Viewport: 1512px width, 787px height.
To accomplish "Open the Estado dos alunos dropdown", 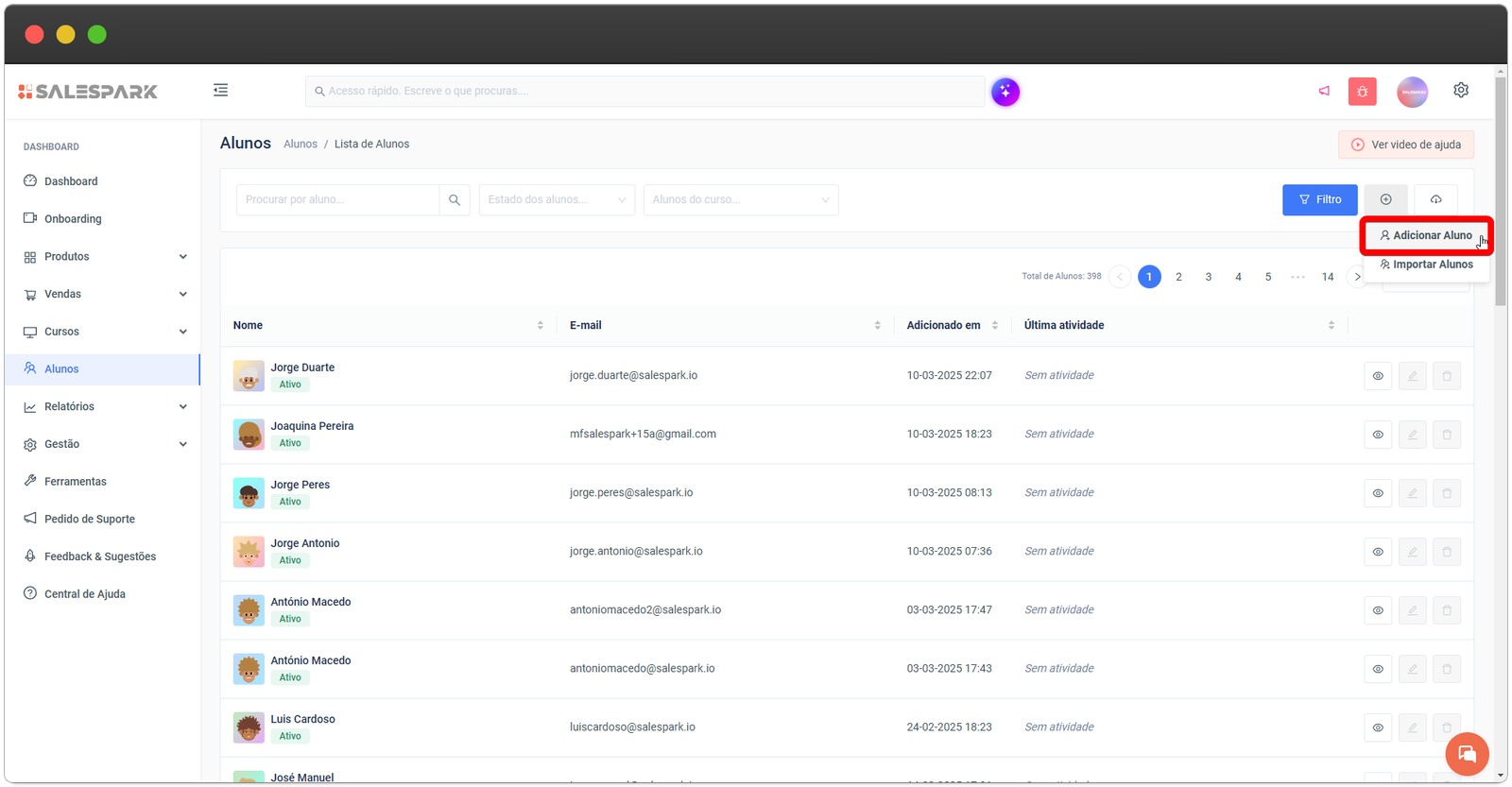I will 557,200.
